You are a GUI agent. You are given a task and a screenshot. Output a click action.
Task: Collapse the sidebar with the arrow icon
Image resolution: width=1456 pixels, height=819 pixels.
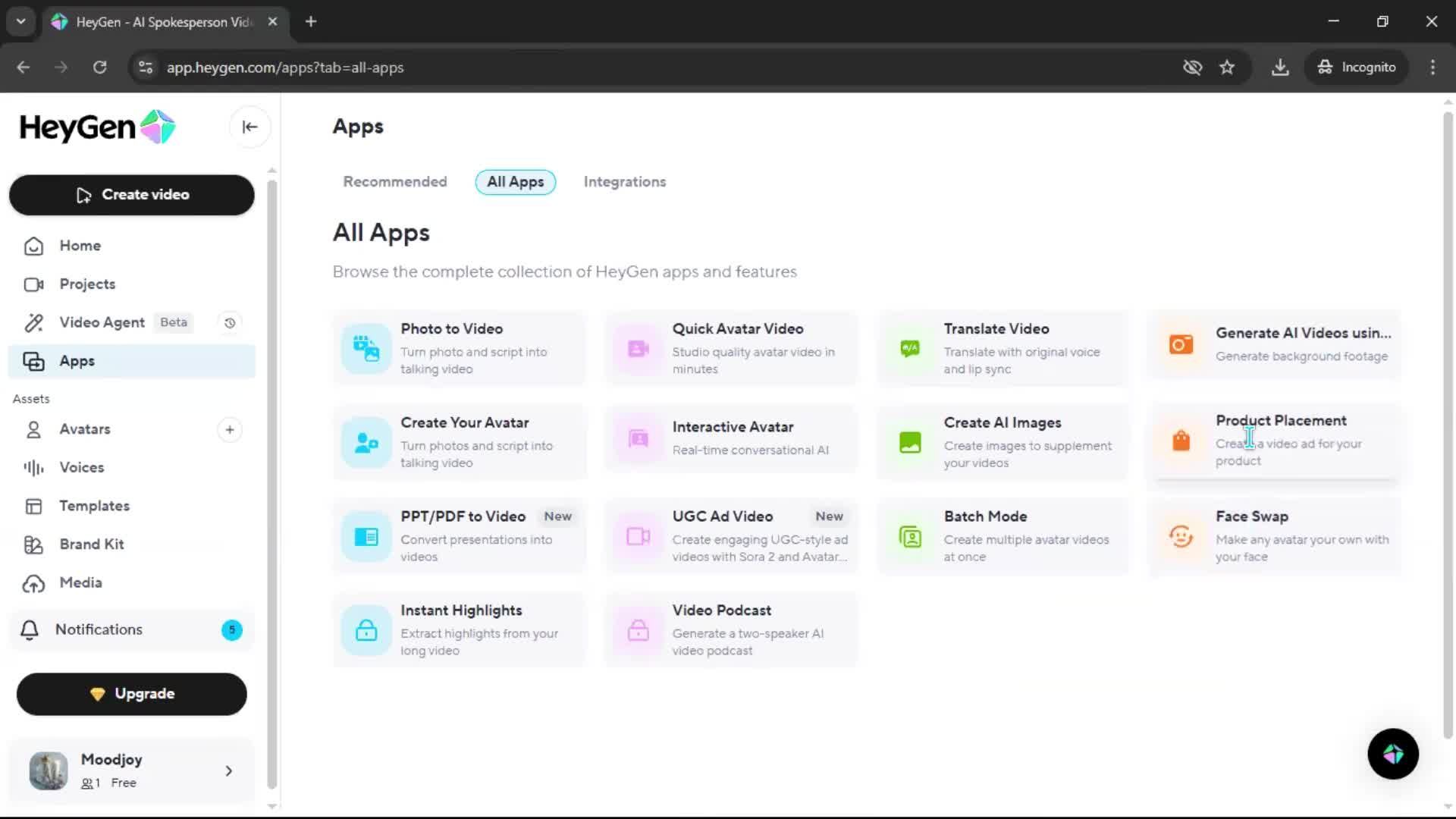pyautogui.click(x=249, y=127)
